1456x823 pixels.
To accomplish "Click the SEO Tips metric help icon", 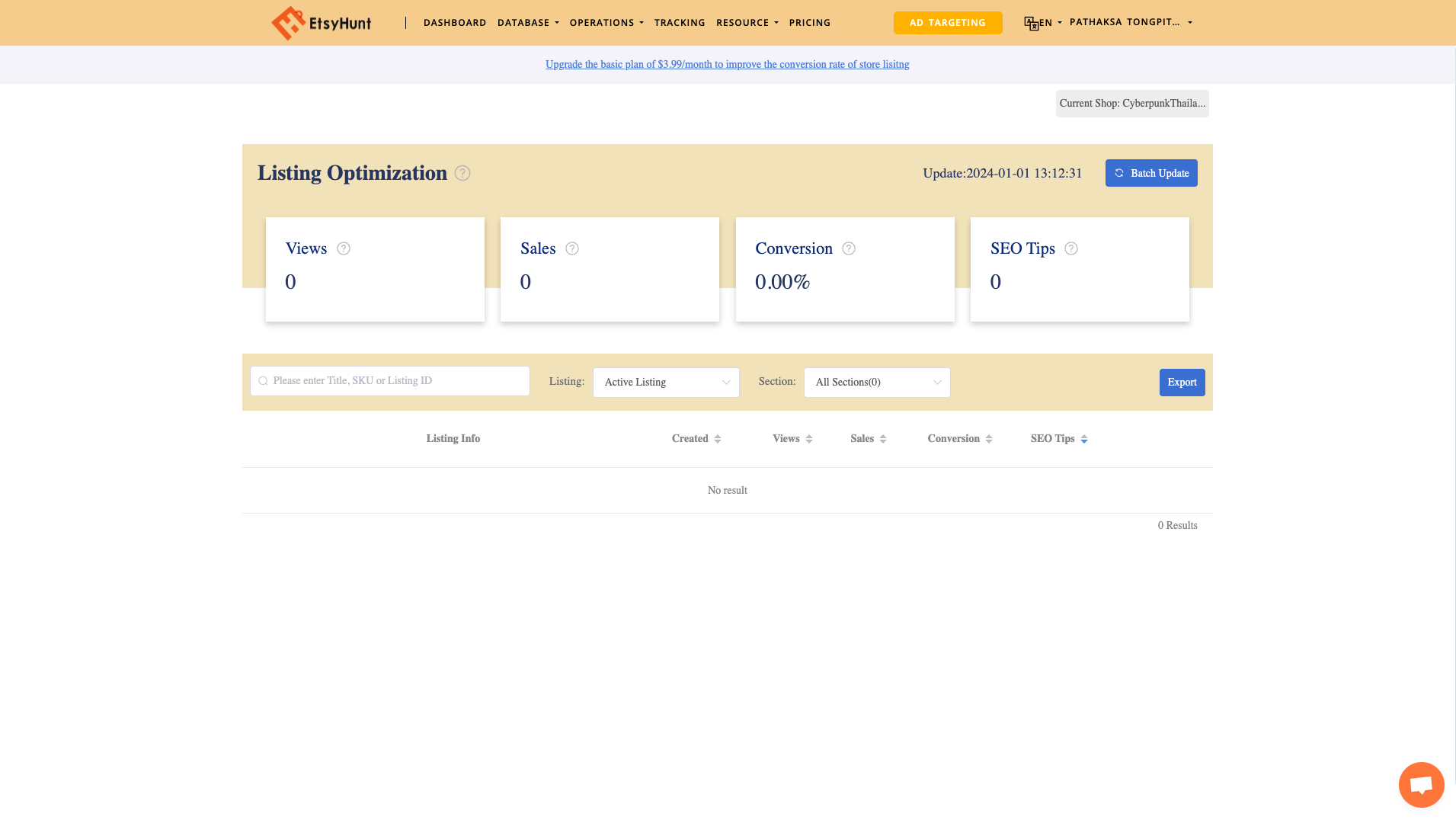I will [1071, 248].
